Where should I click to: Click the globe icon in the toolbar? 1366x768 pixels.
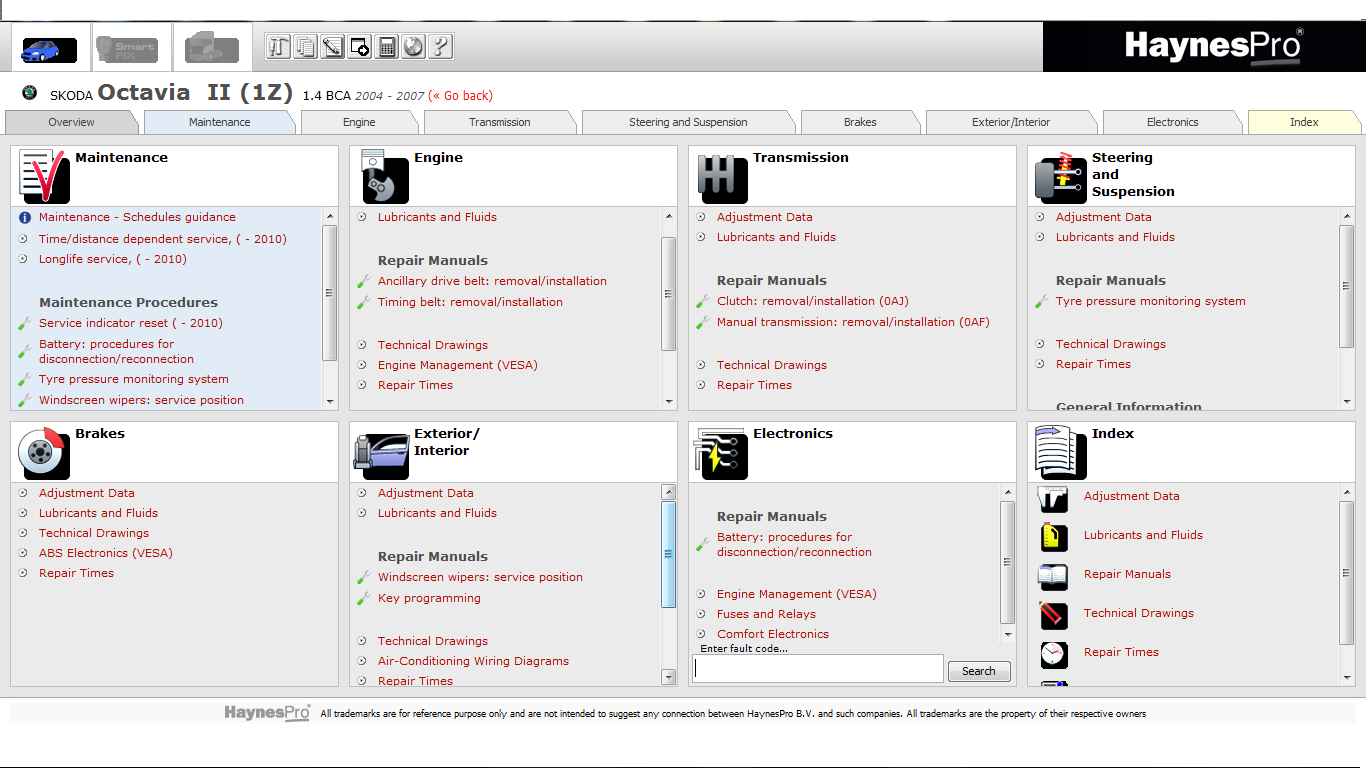(413, 46)
